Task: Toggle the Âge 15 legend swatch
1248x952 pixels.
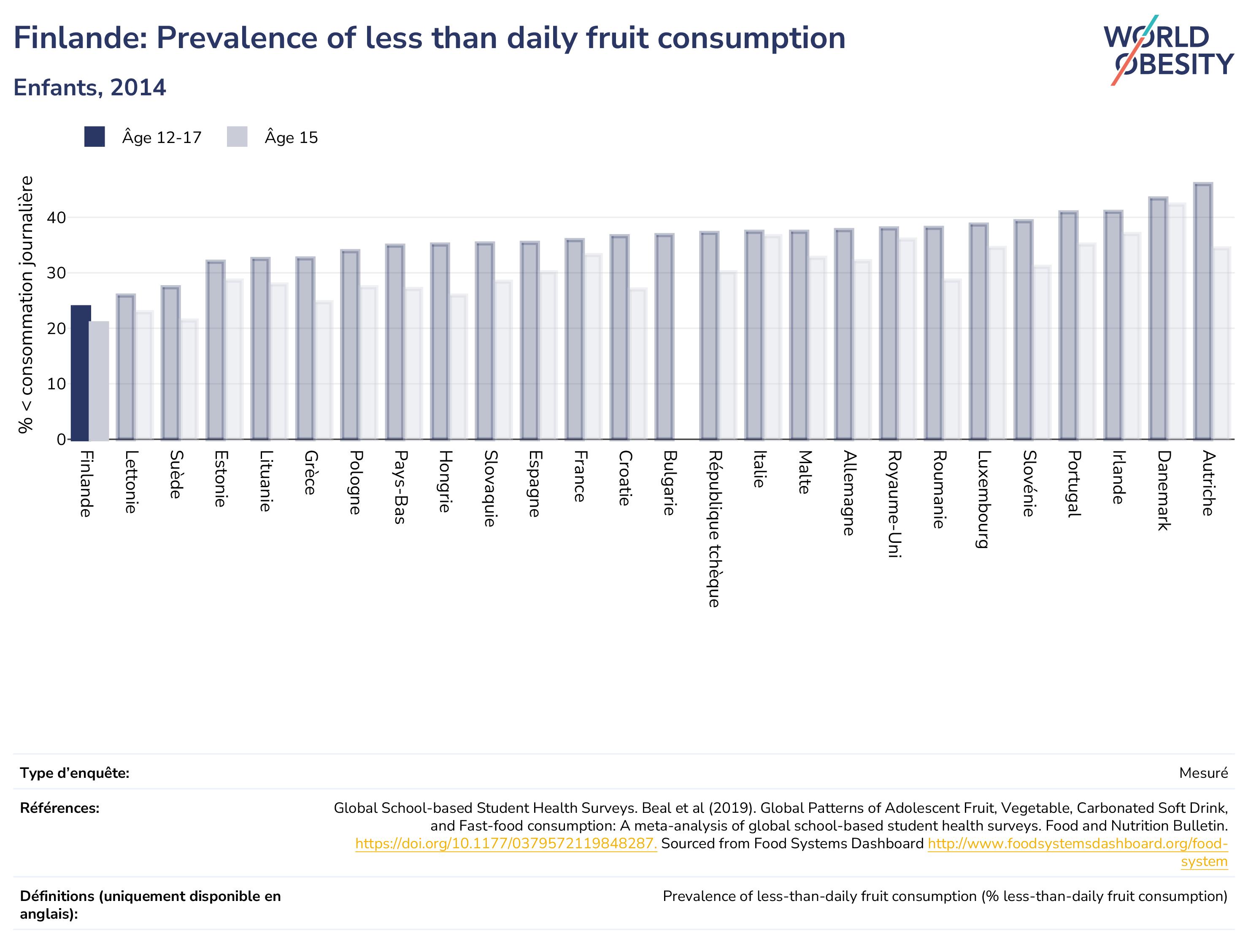Action: click(237, 137)
